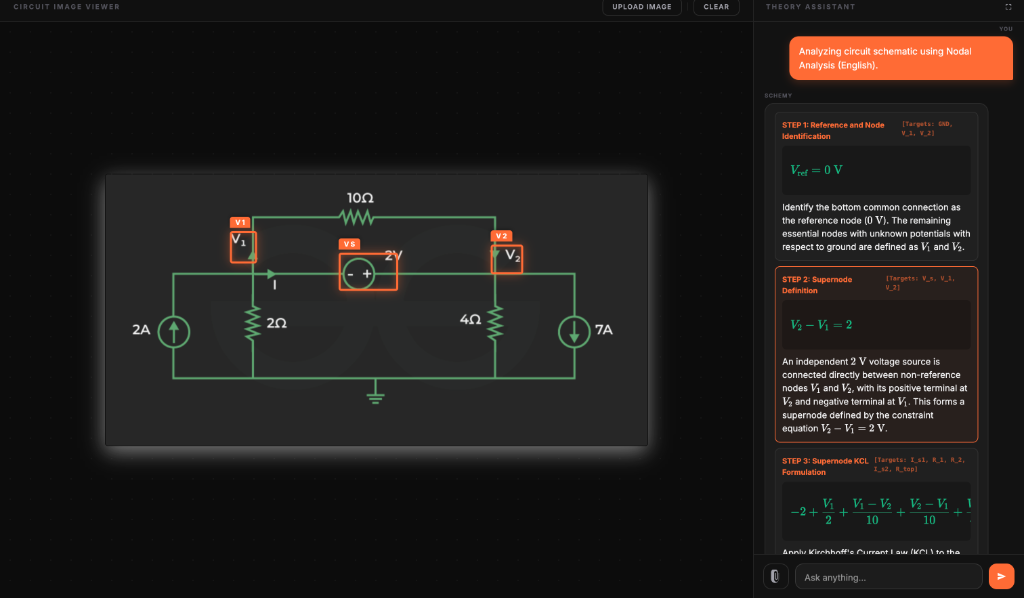Click the Step 3 KCL equation block
The width and height of the screenshot is (1024, 598).
click(x=876, y=512)
